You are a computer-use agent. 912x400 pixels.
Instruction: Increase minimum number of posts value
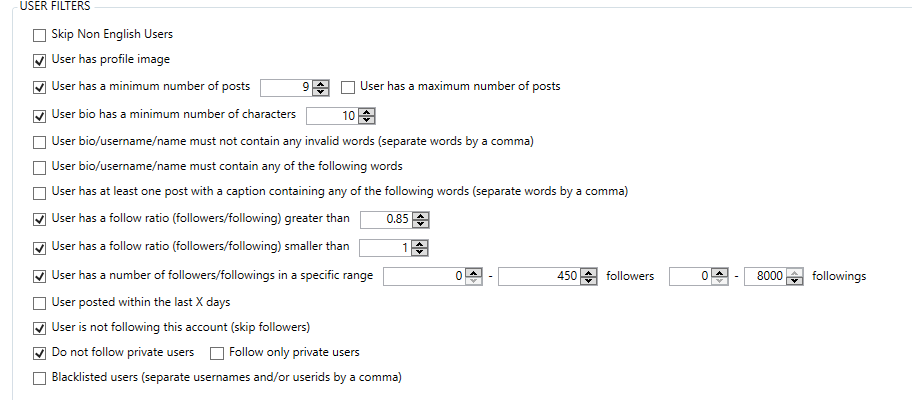[320, 84]
